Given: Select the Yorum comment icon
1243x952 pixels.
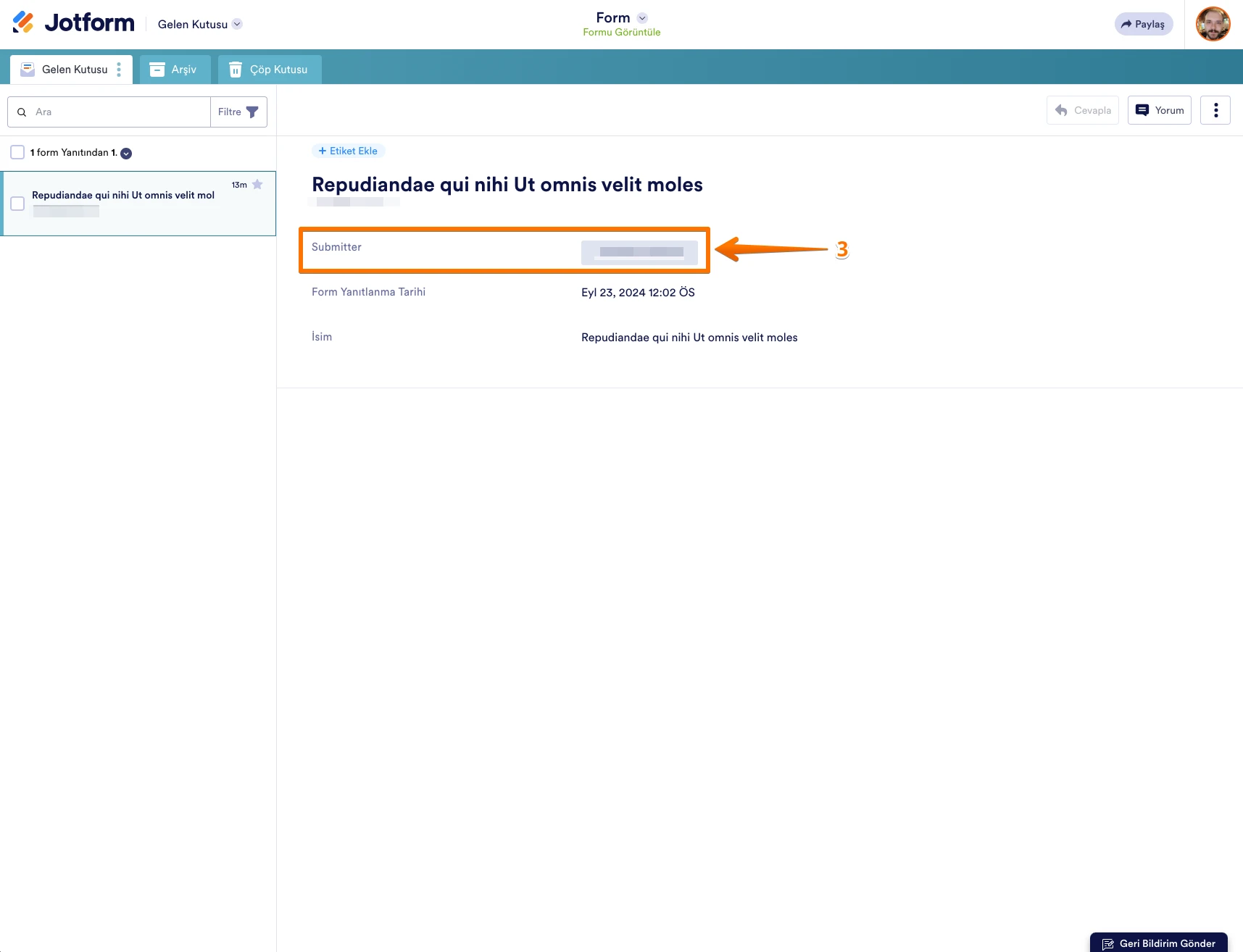Looking at the screenshot, I should click(1142, 110).
